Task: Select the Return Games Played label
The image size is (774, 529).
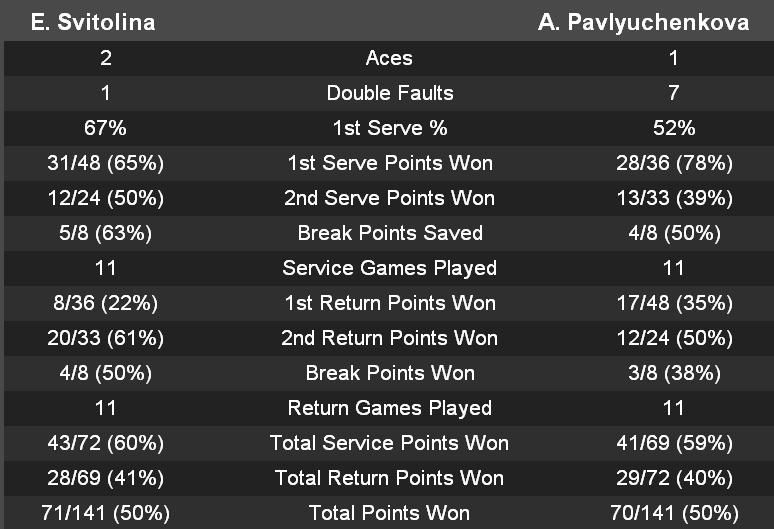Action: (x=389, y=408)
